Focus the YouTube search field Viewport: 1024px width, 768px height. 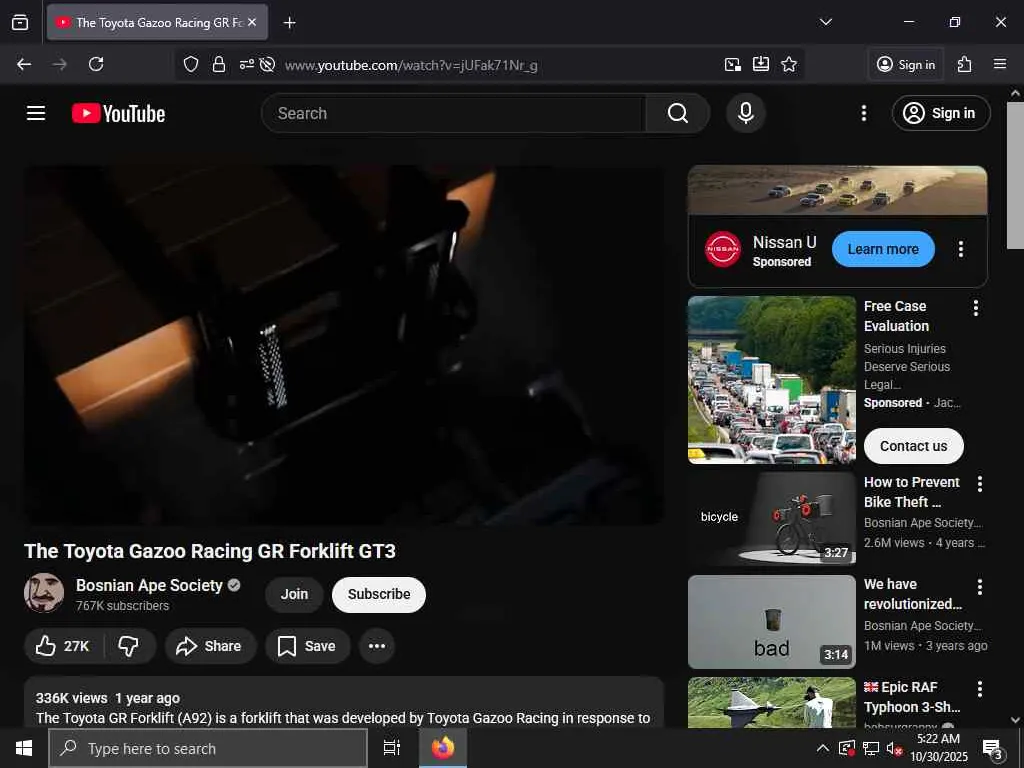(454, 113)
